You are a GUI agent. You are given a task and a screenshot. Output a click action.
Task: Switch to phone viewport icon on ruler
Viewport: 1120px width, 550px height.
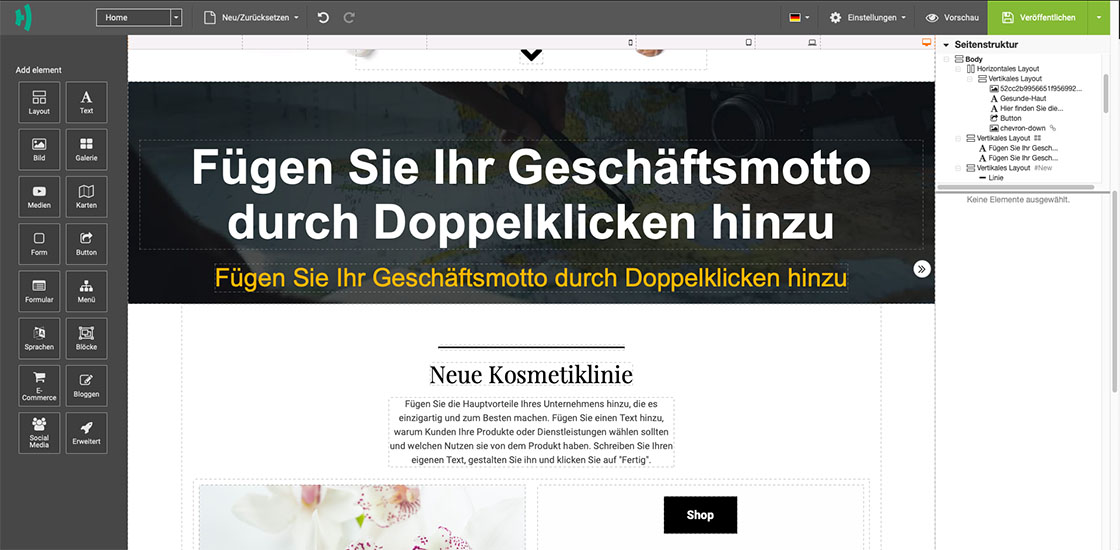630,43
